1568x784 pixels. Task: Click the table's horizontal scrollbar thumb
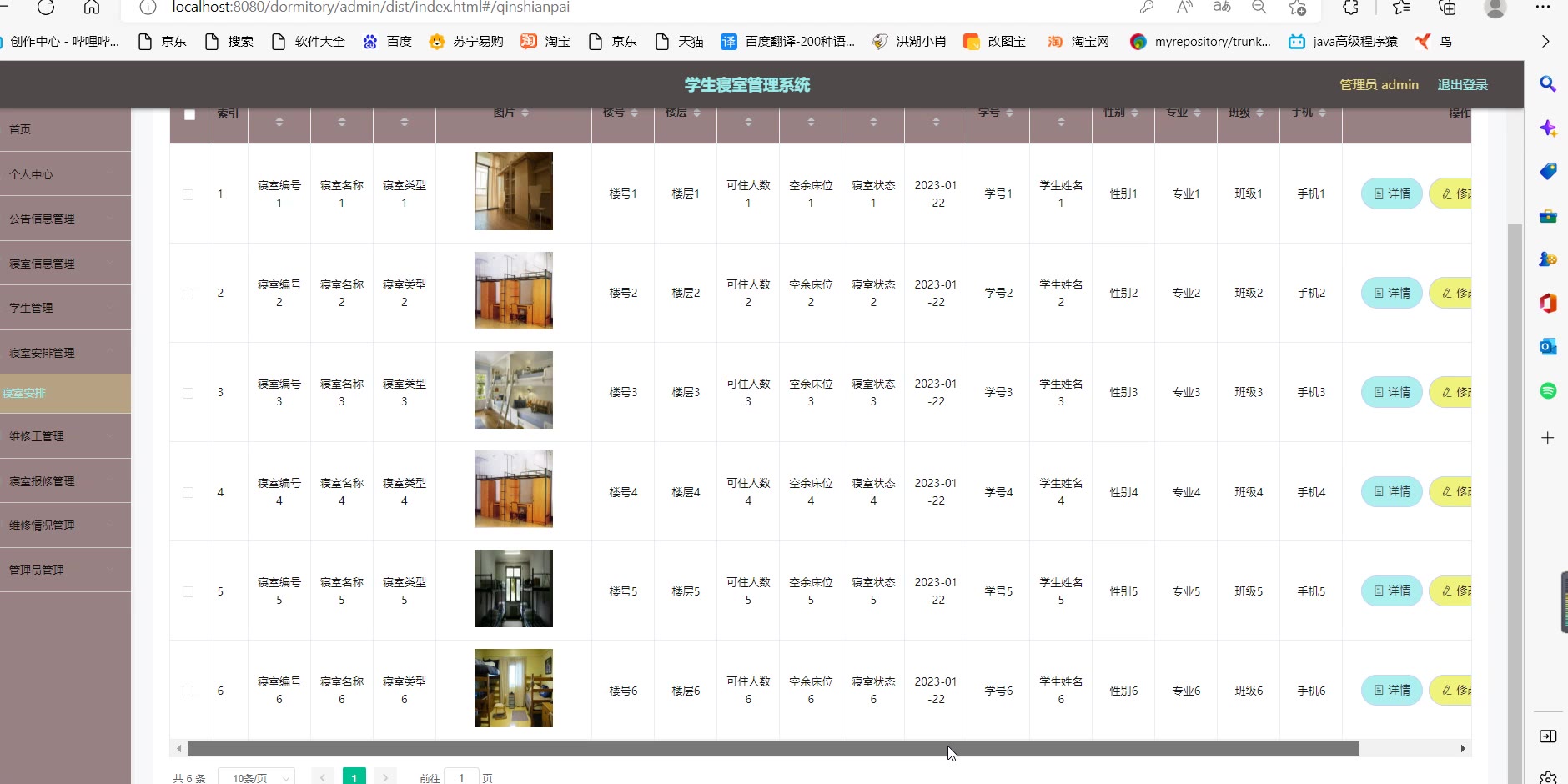pyautogui.click(x=773, y=749)
